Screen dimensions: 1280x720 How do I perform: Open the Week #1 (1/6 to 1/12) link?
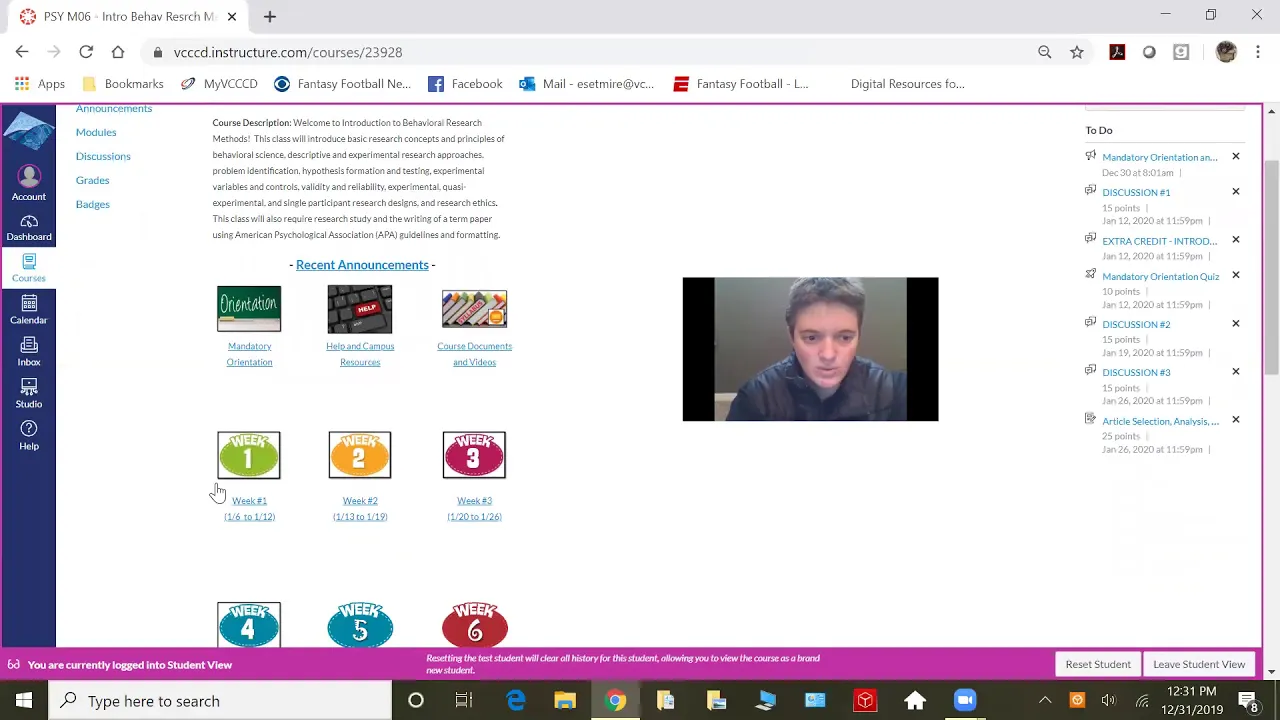pyautogui.click(x=249, y=508)
